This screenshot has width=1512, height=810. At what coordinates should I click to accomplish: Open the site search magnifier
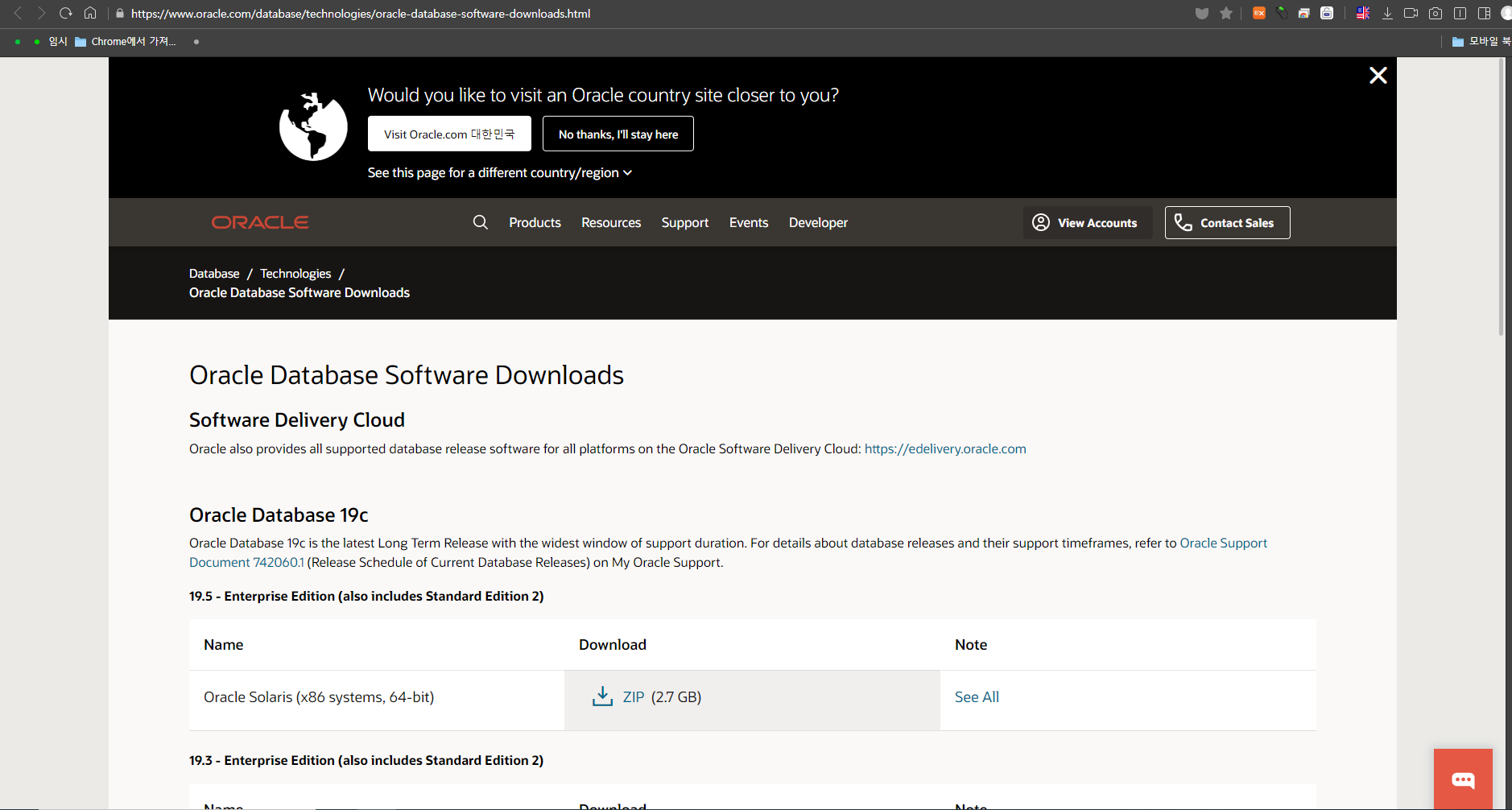pyautogui.click(x=481, y=222)
